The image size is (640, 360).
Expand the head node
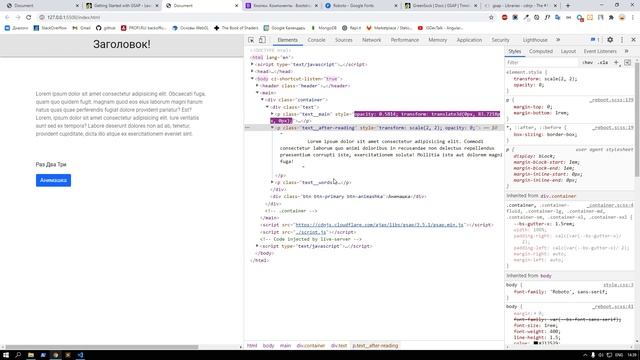pyautogui.click(x=252, y=71)
